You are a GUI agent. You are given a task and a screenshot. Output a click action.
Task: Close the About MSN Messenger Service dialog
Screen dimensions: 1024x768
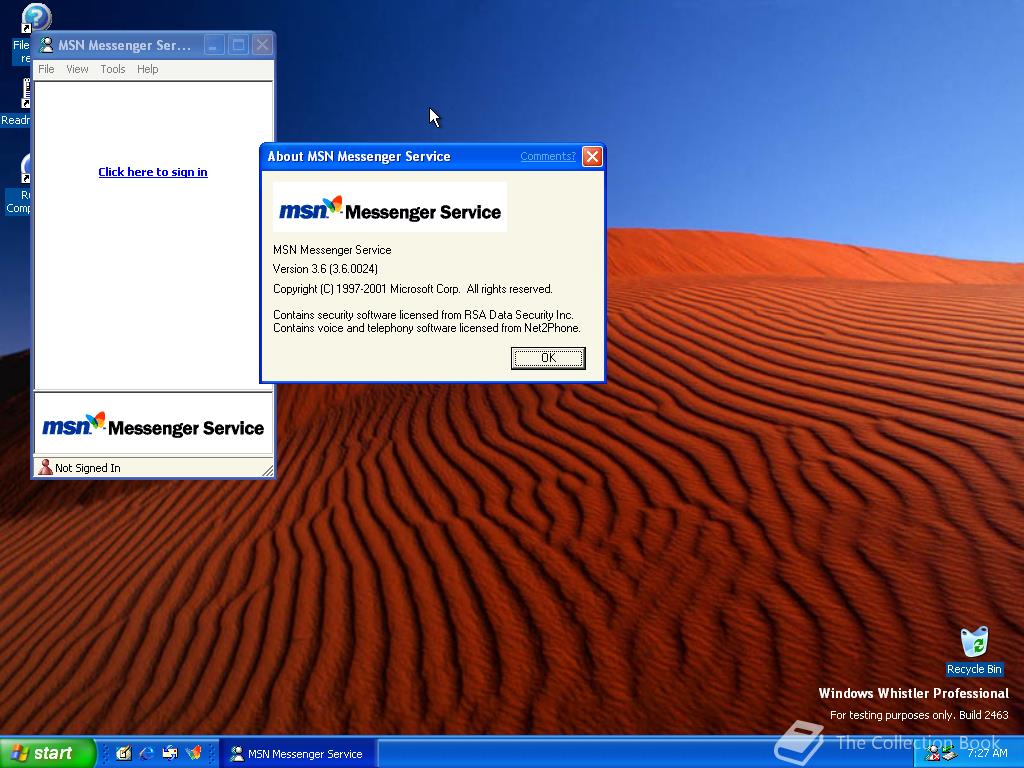click(x=592, y=157)
